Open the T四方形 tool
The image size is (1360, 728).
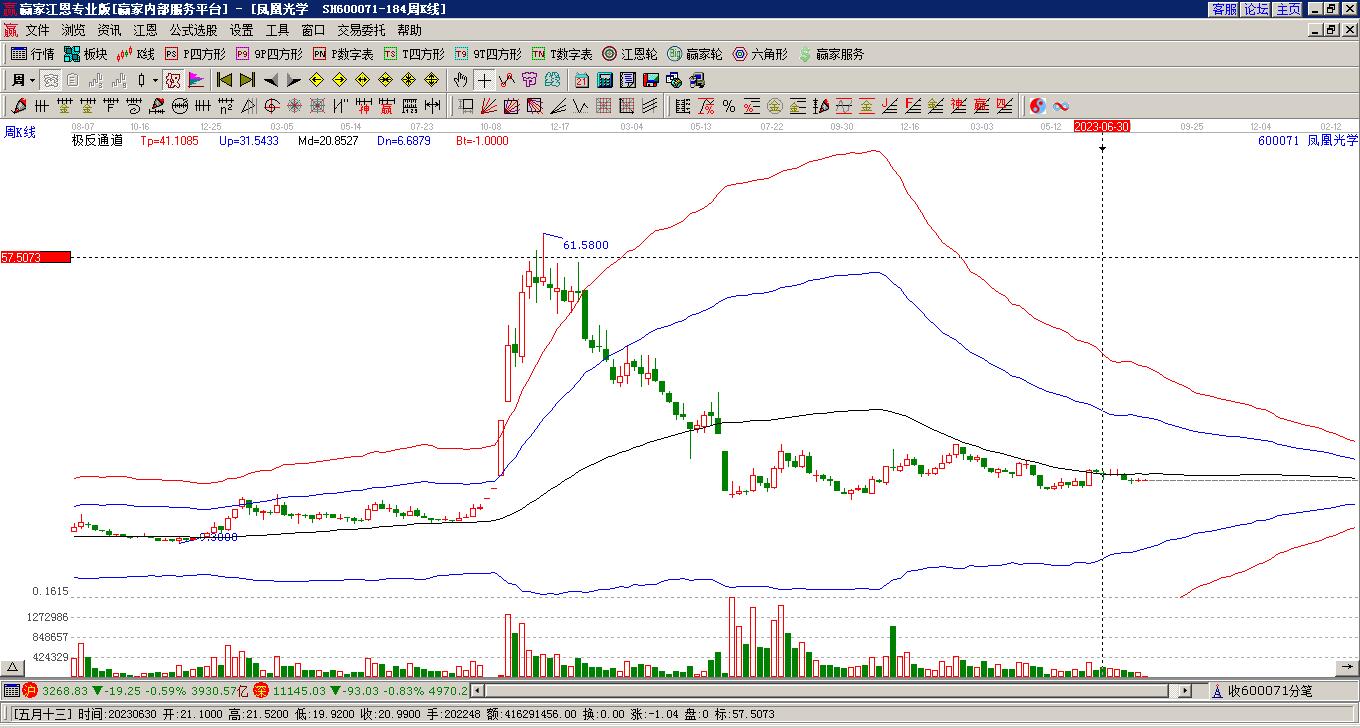(x=414, y=54)
